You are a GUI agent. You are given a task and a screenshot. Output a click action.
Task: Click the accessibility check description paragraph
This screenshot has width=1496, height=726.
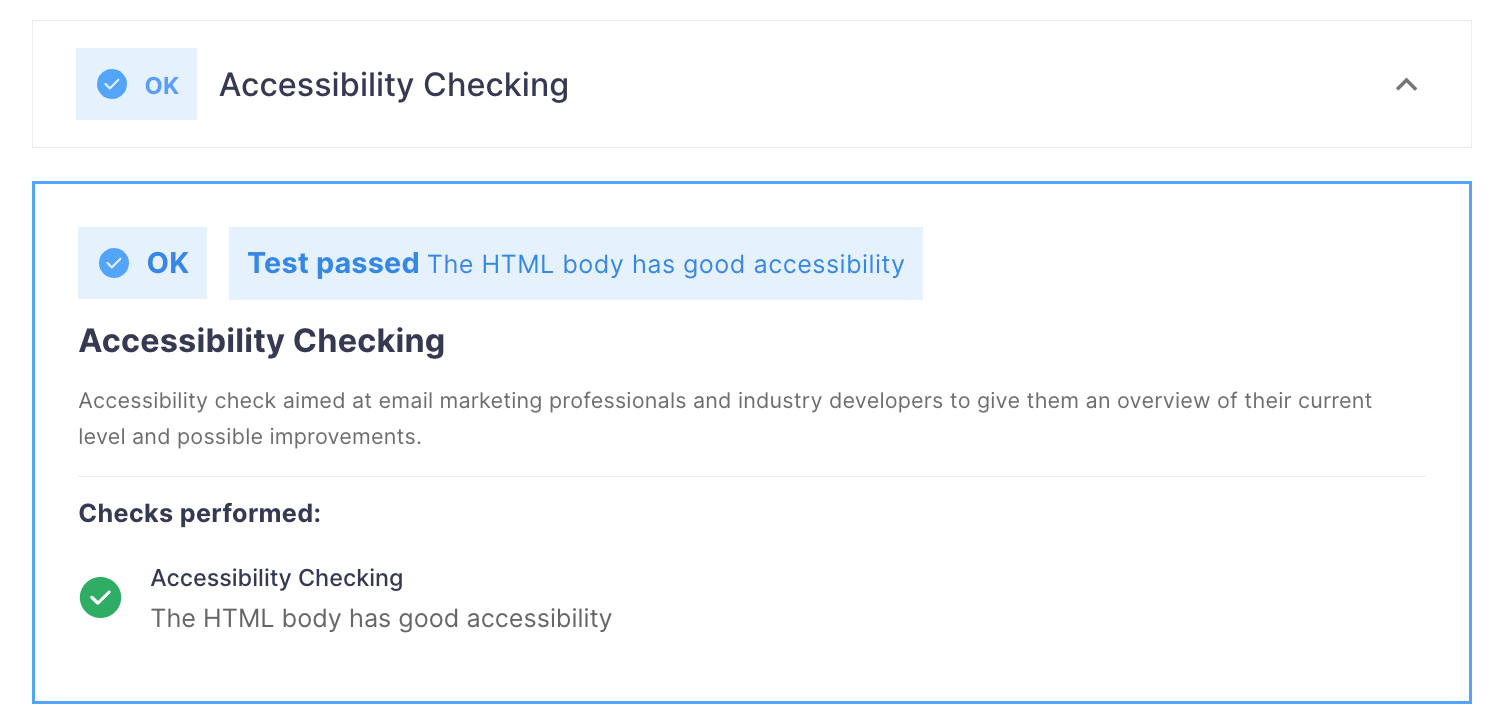725,419
